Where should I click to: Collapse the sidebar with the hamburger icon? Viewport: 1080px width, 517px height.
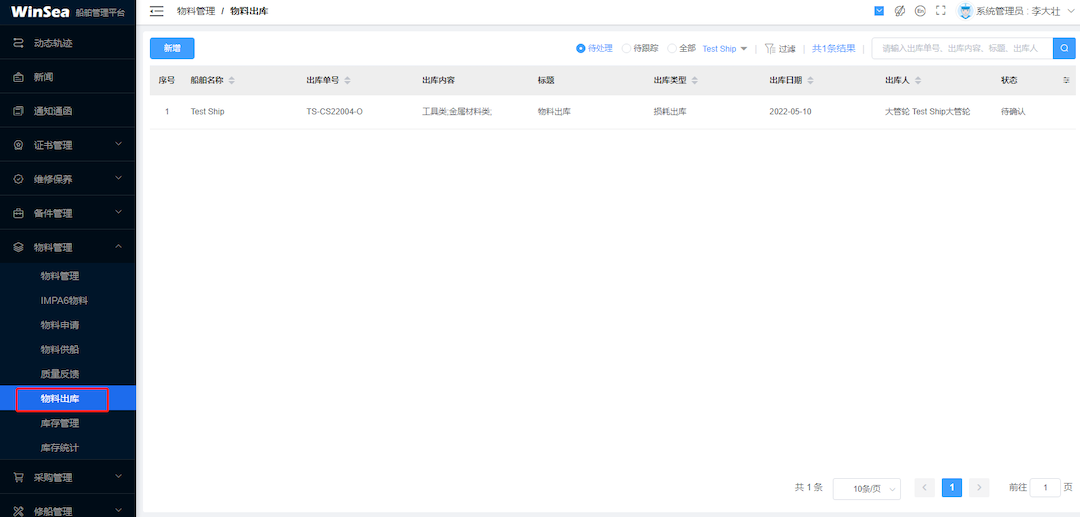pos(156,11)
